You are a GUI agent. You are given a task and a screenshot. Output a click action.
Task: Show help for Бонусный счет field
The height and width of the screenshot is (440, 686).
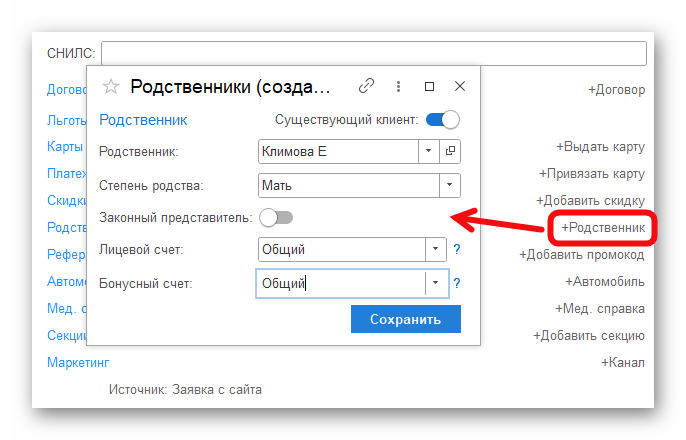click(456, 283)
